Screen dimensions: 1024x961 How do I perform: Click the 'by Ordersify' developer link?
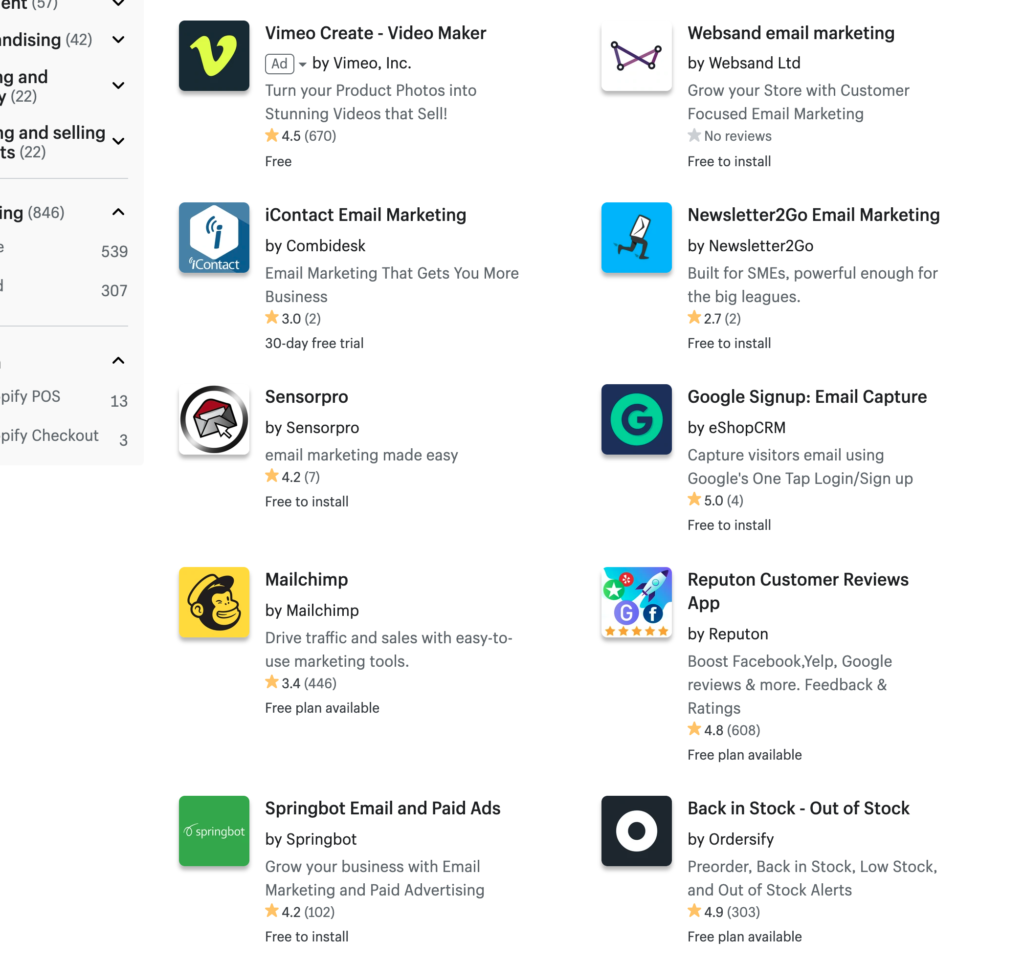(730, 839)
